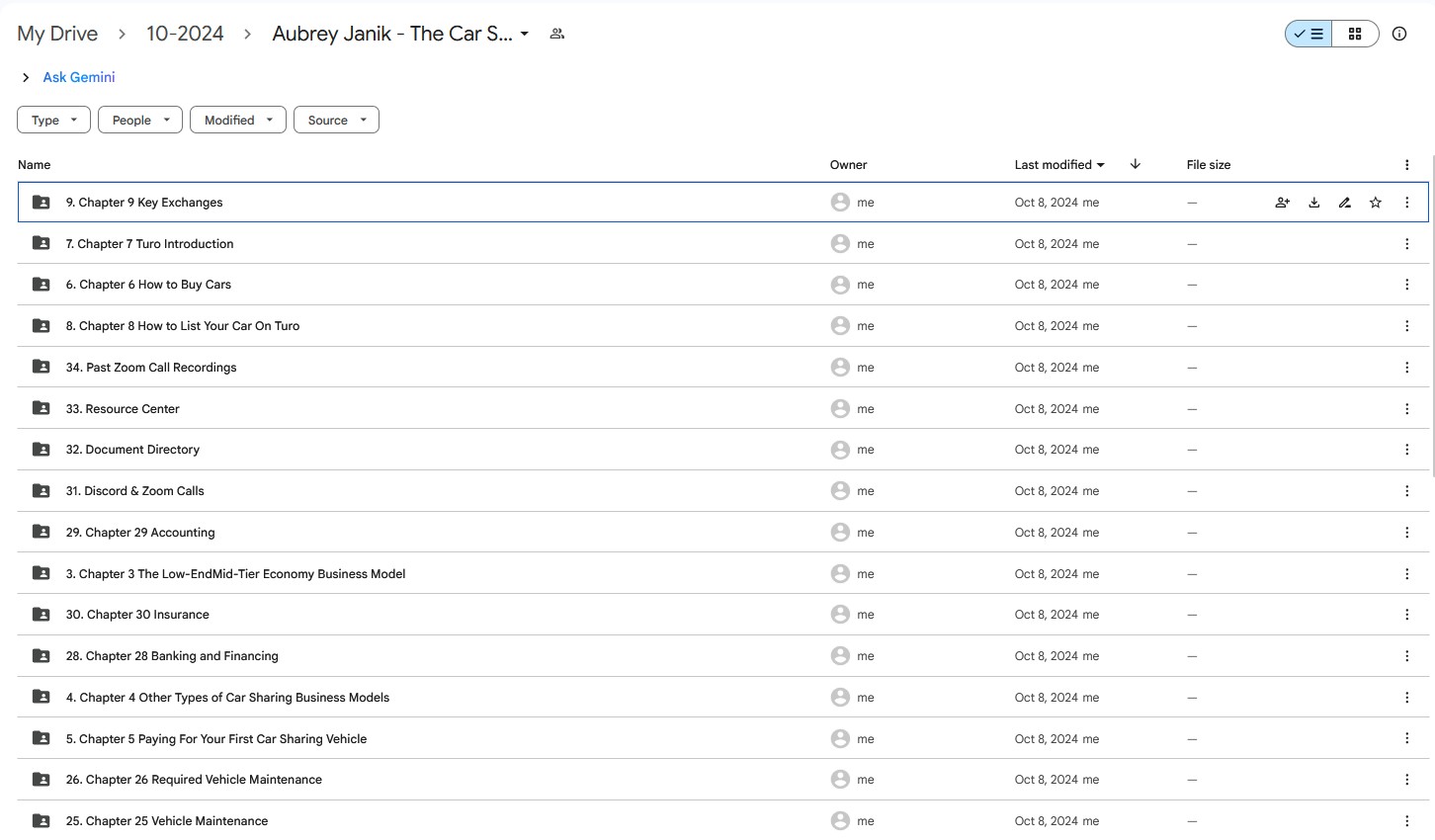Viewport: 1435px width, 840px height.
Task: Open more actions for Chapter 9 Key Exchanges
Action: [1406, 203]
